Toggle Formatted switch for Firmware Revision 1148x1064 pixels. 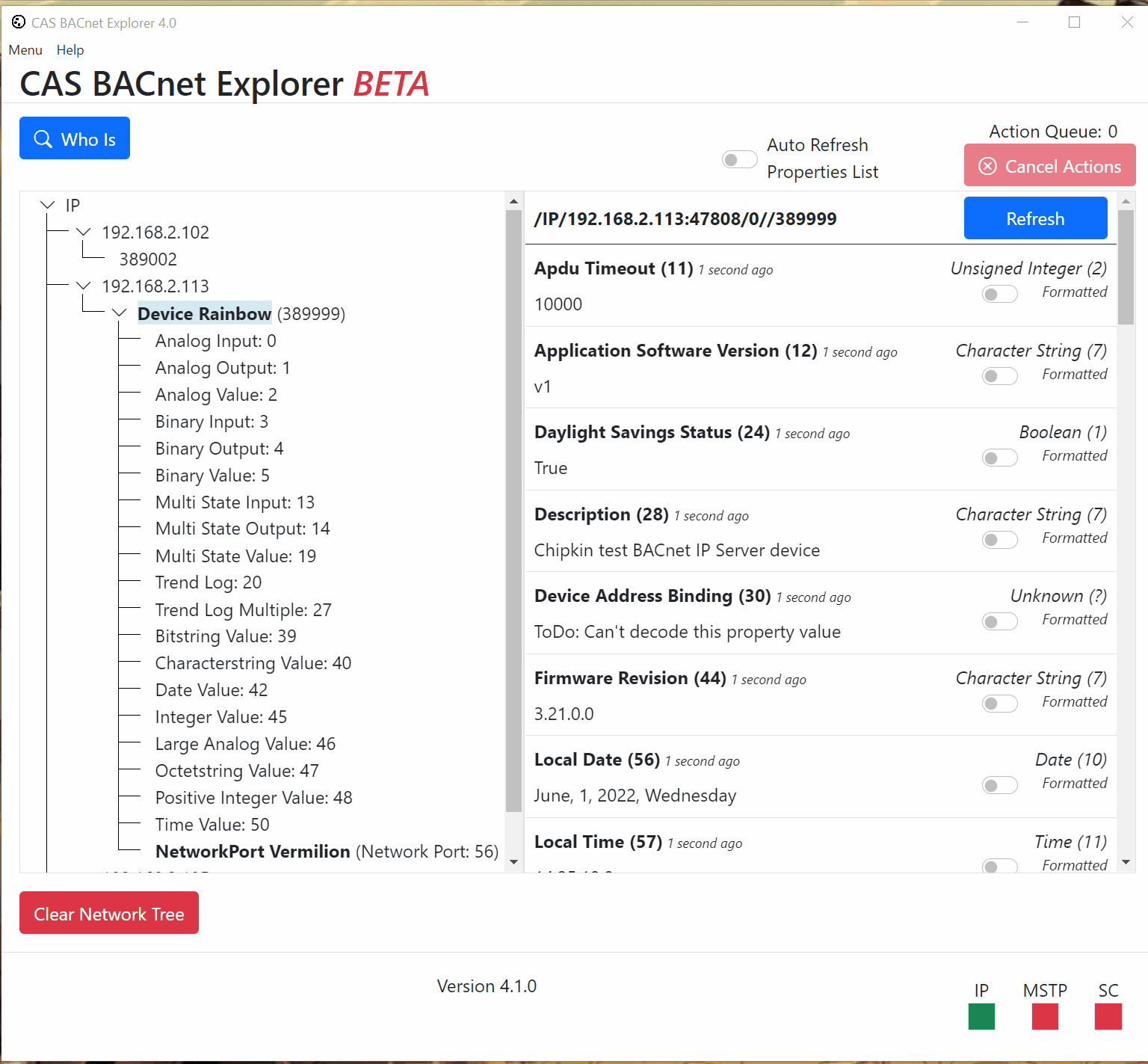point(1000,703)
